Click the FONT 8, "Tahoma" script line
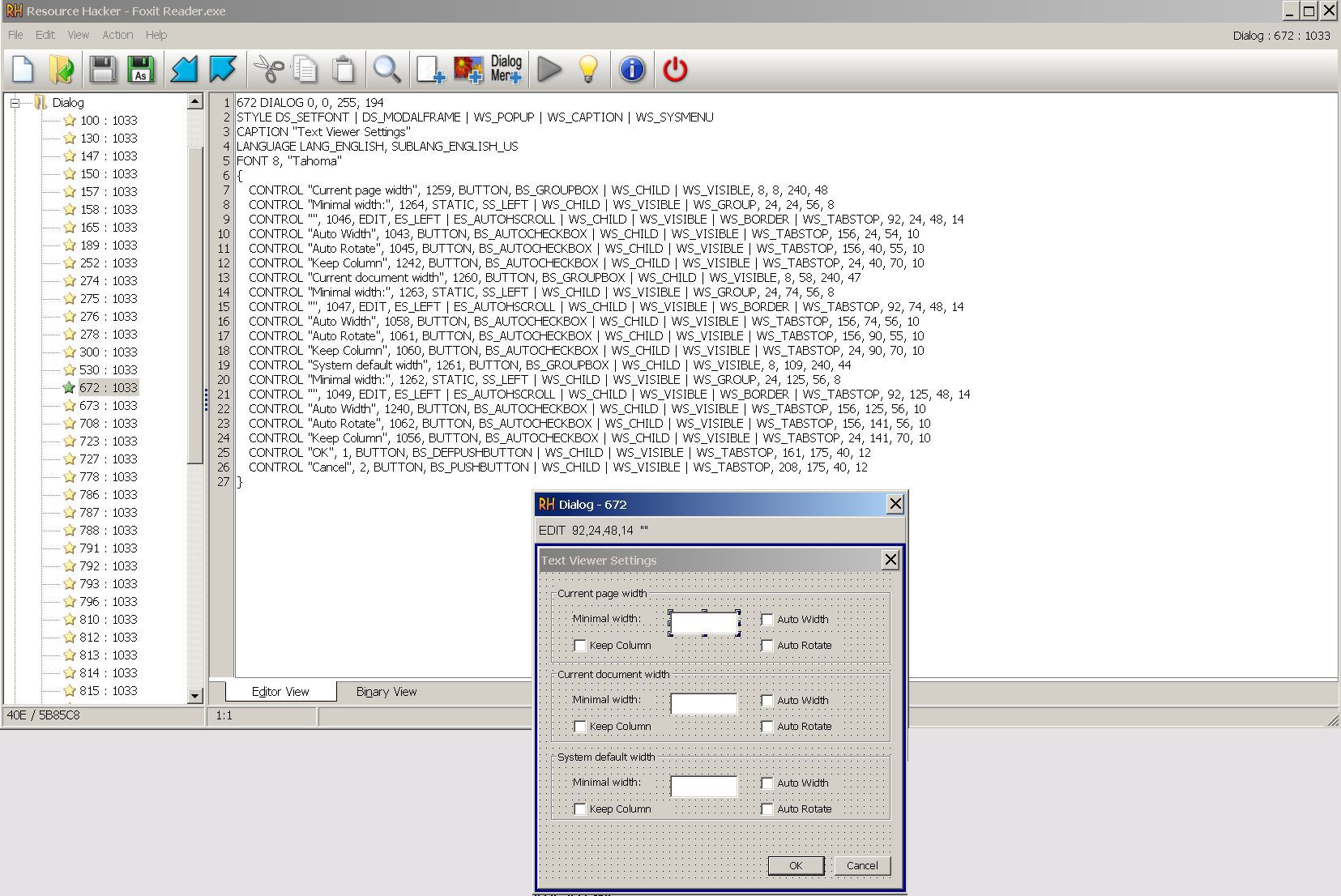The width and height of the screenshot is (1341, 896). 289,161
